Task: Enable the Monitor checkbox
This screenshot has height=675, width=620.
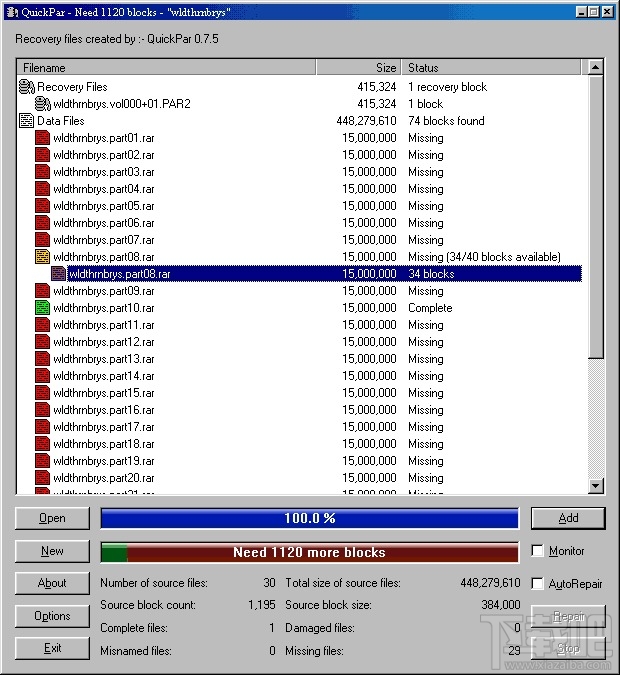Action: click(537, 551)
